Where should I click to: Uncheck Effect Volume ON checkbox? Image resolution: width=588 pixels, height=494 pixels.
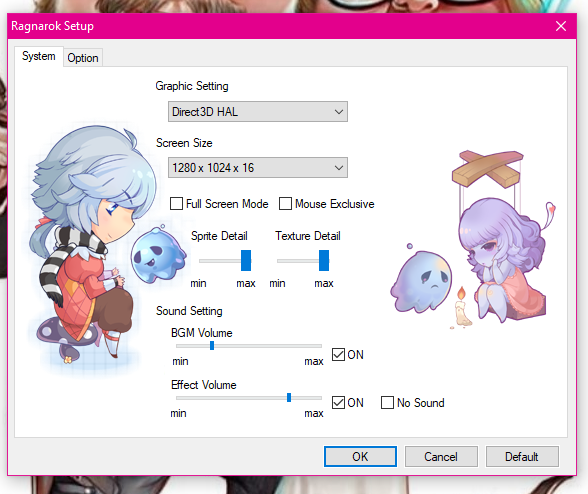(338, 402)
